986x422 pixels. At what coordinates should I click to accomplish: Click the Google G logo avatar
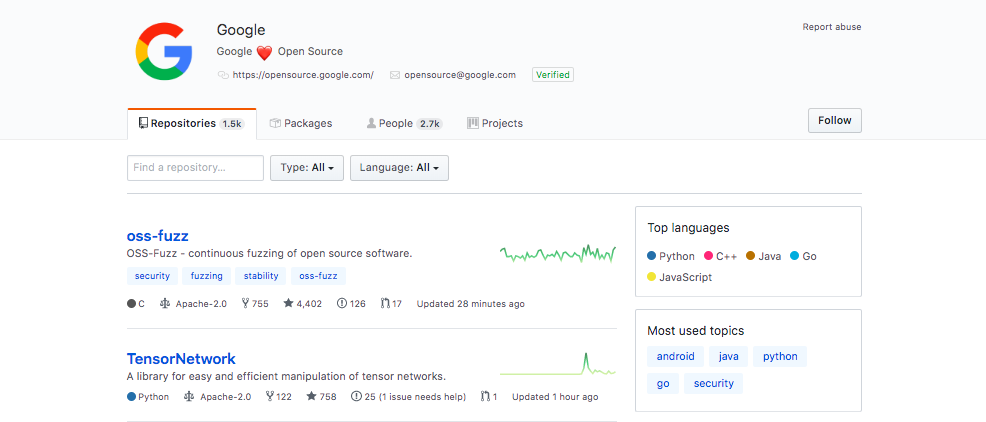coord(163,51)
